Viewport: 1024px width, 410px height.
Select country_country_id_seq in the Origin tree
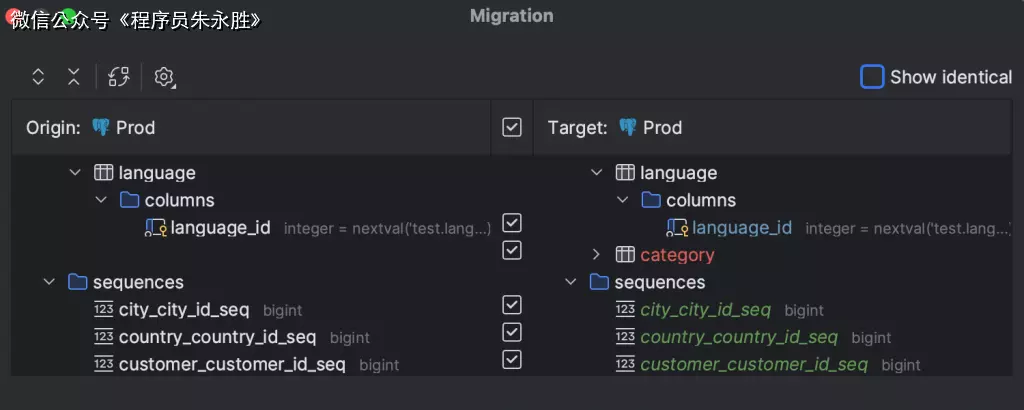click(x=217, y=337)
